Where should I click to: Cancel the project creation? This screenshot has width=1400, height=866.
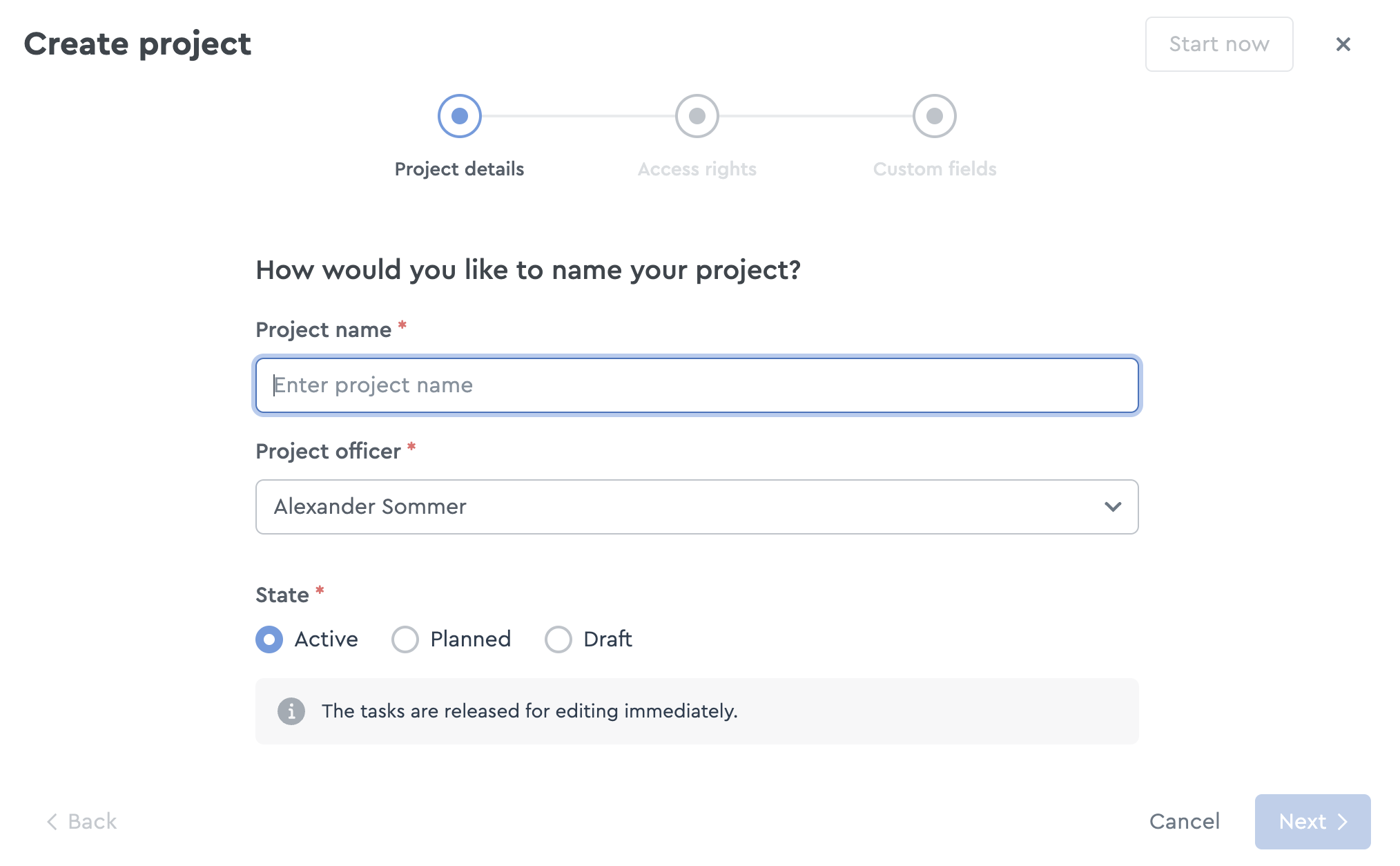tap(1185, 822)
